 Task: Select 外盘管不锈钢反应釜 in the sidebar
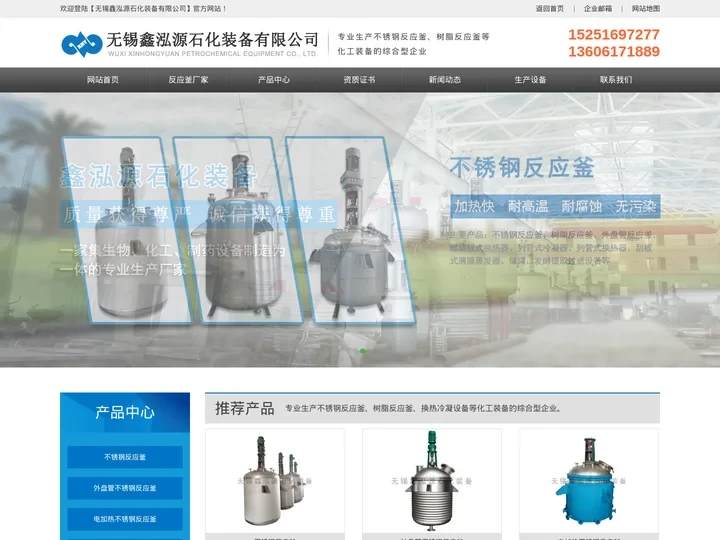pos(125,488)
